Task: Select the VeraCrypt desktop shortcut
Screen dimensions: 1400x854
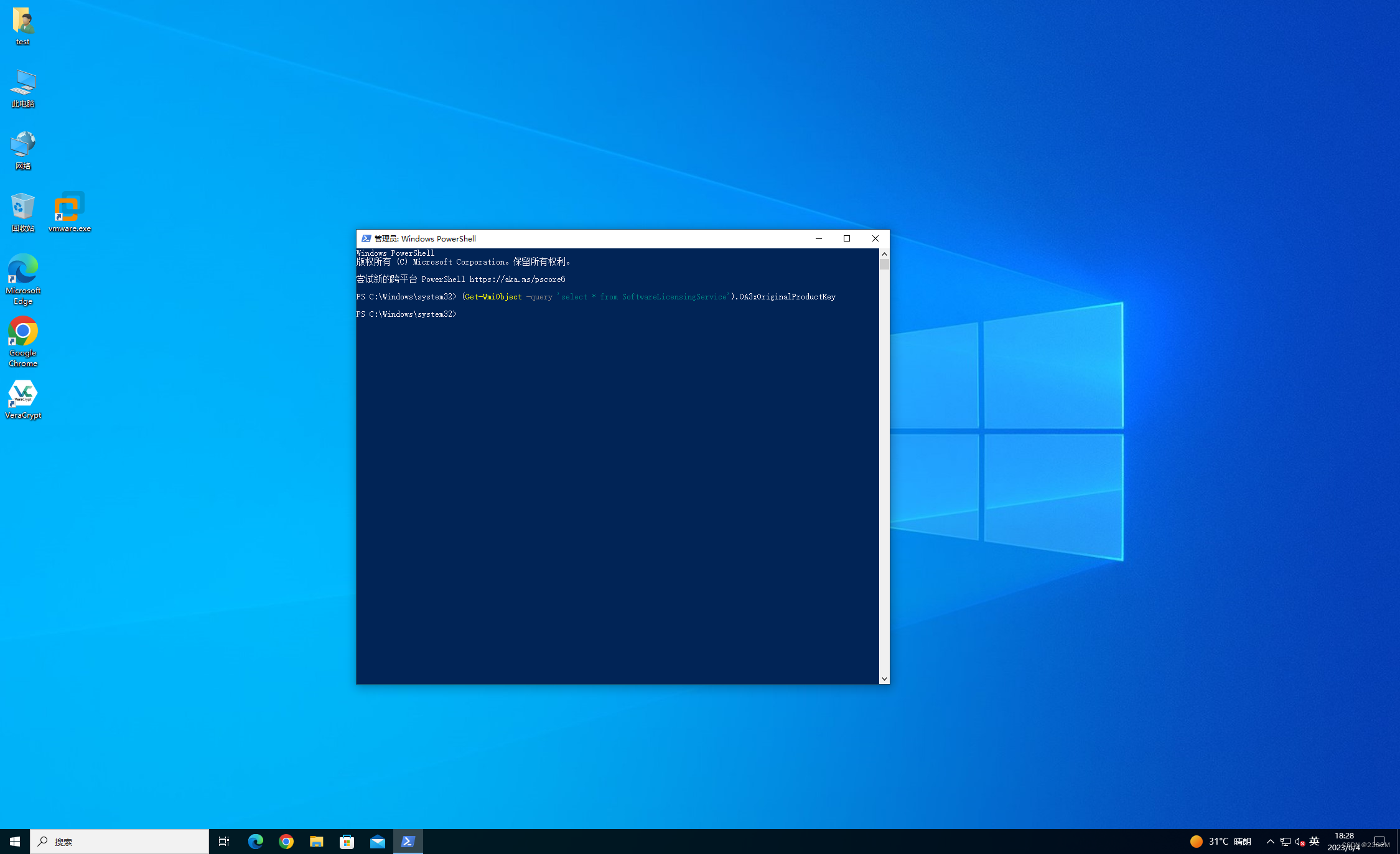Action: point(23,400)
